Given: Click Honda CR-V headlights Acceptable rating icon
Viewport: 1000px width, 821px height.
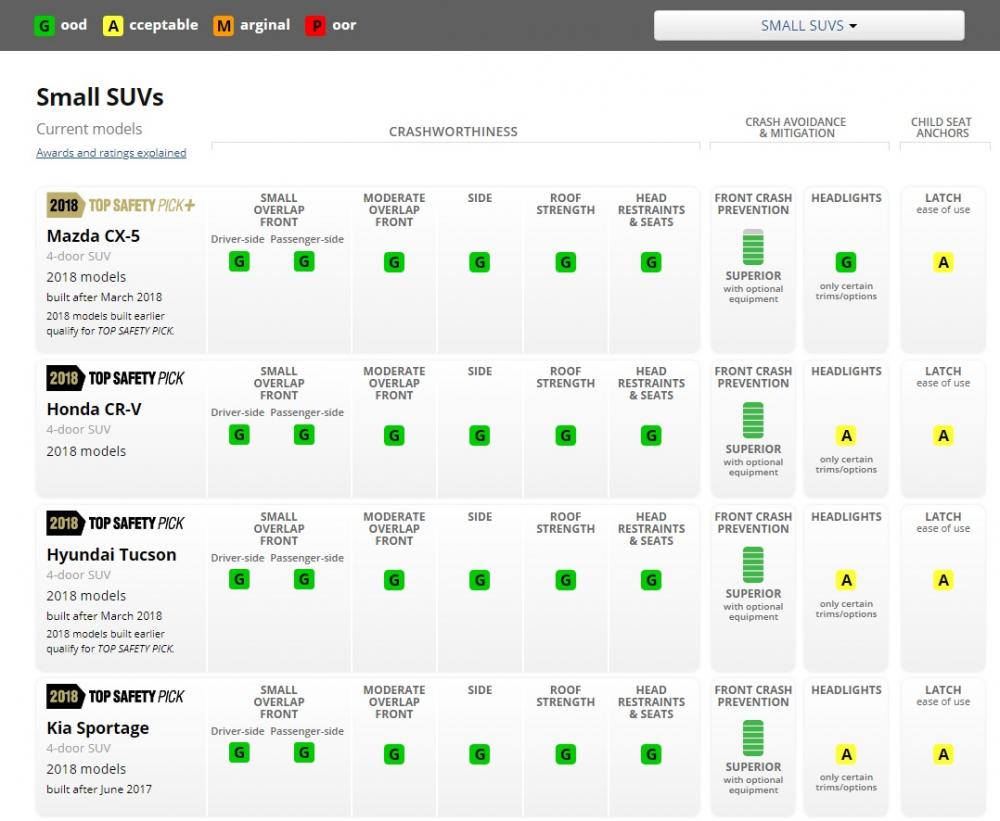Looking at the screenshot, I should 846,435.
